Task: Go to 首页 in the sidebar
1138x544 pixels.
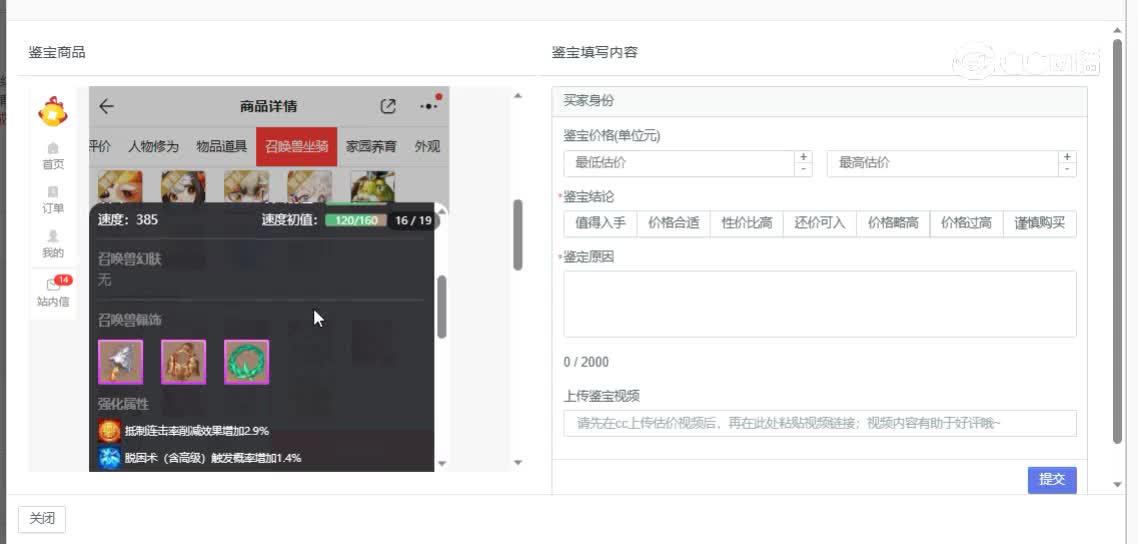Action: 53,157
